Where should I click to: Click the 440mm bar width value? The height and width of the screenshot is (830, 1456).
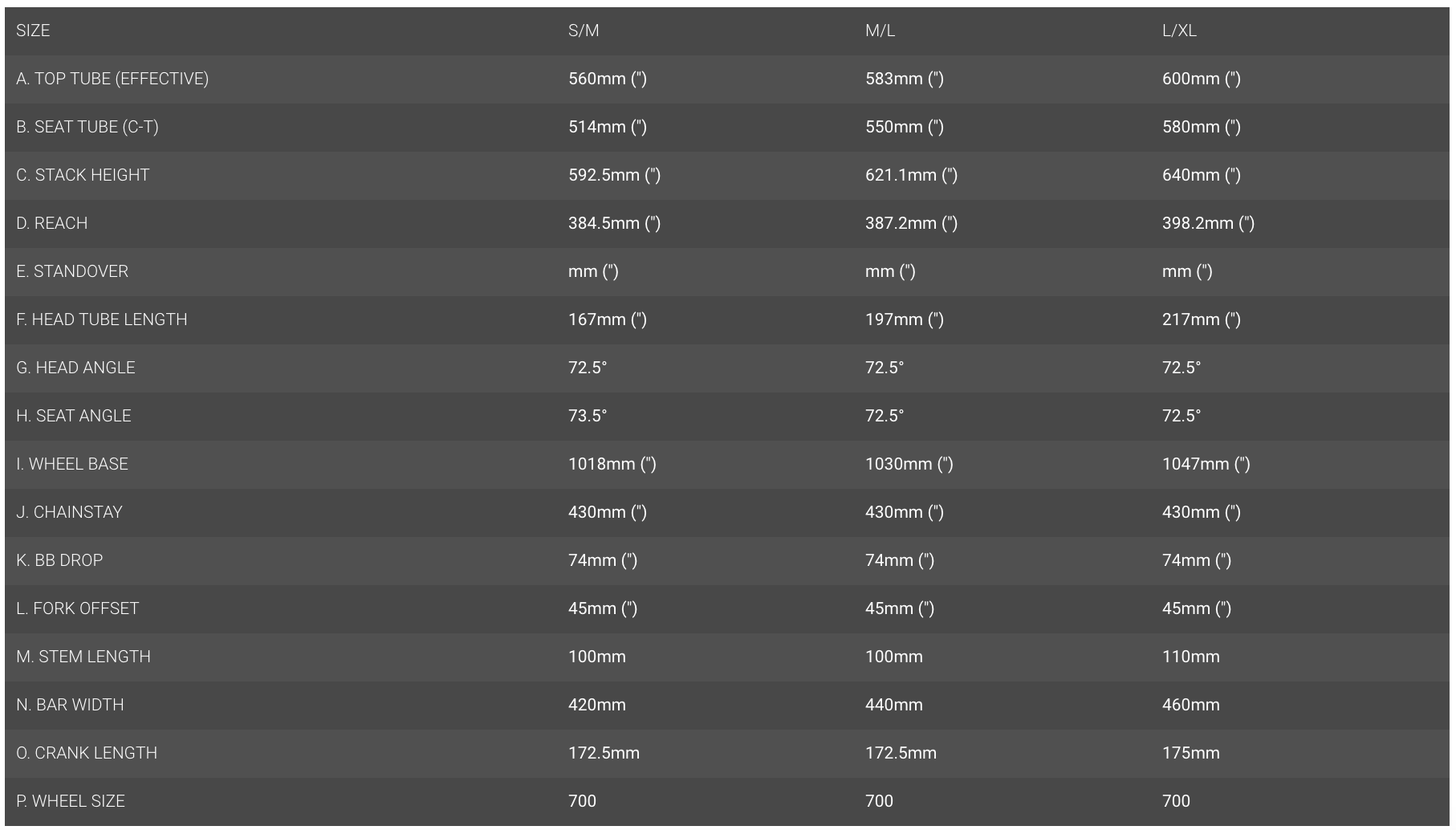point(893,705)
